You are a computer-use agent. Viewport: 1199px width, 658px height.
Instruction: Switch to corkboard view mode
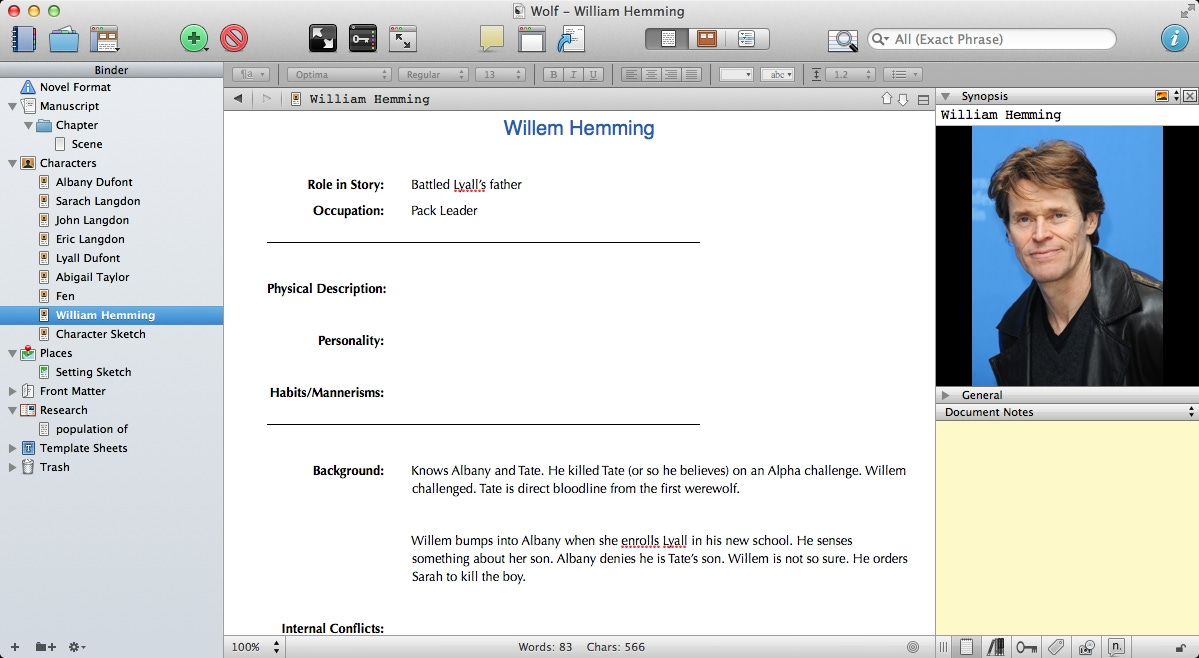pos(707,38)
